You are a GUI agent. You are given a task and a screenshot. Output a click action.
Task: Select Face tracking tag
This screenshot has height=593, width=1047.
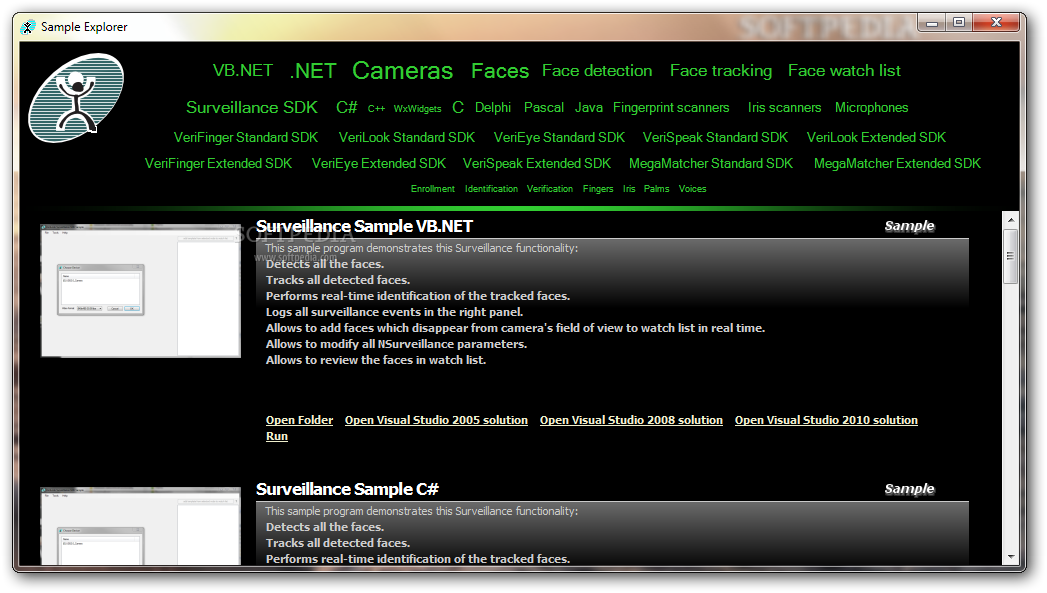720,71
